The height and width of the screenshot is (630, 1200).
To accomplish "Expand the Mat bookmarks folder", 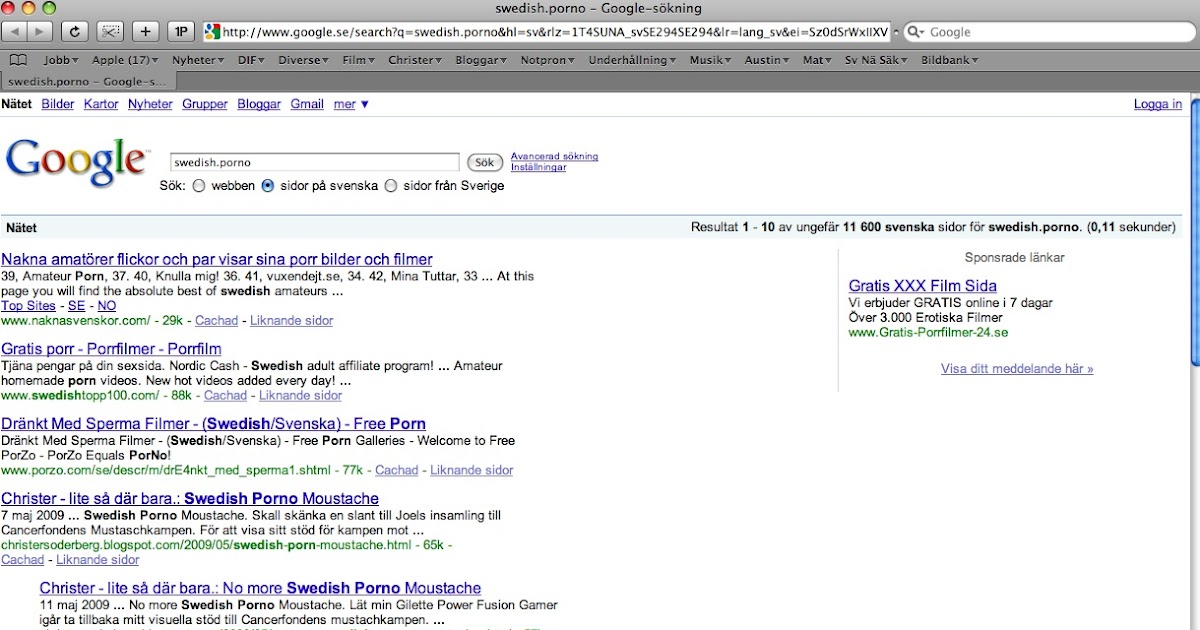I will click(817, 60).
